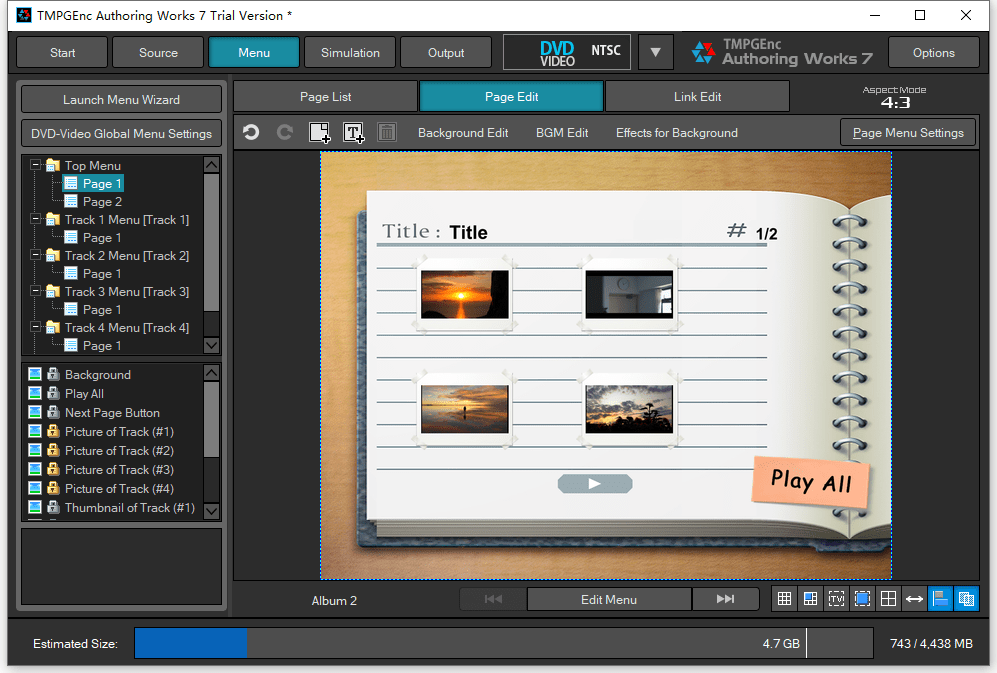Collapse Track 2 Menu tree node
The width and height of the screenshot is (997, 673).
36,255
